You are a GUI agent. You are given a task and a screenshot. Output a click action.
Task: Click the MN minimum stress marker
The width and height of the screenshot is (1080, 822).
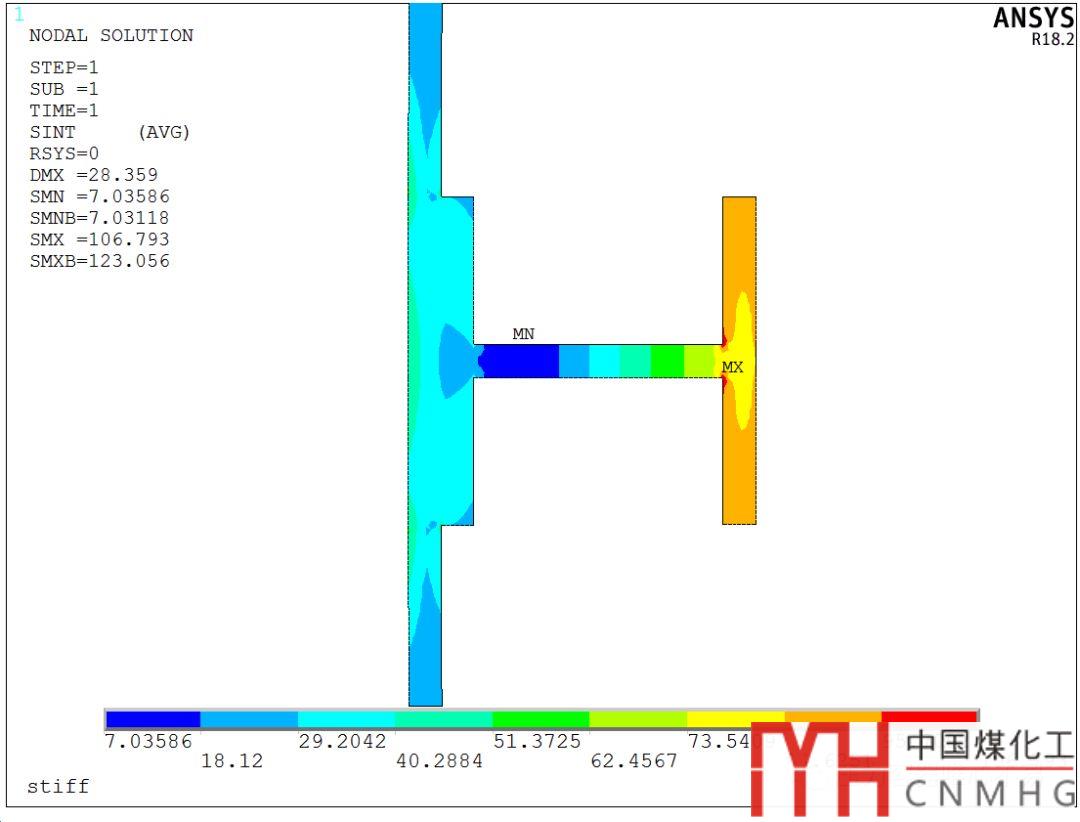coord(523,335)
